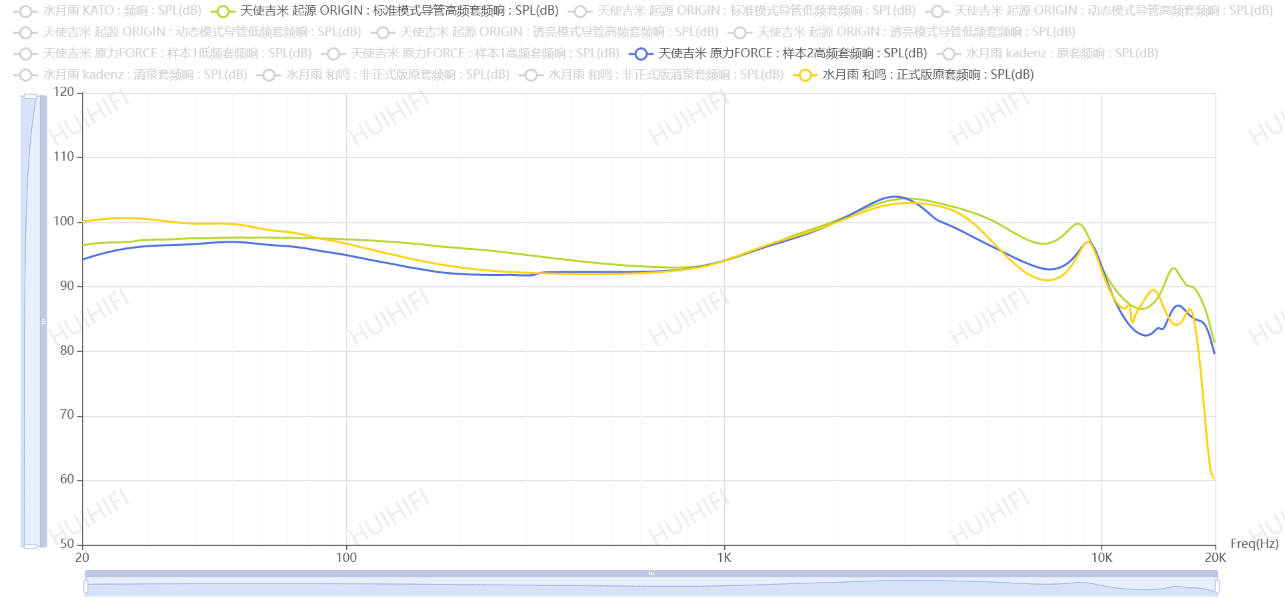1285x600 pixels.
Task: Enable the ORIGIN 透亮模式导管高频套频响 curve
Action: coord(385,32)
